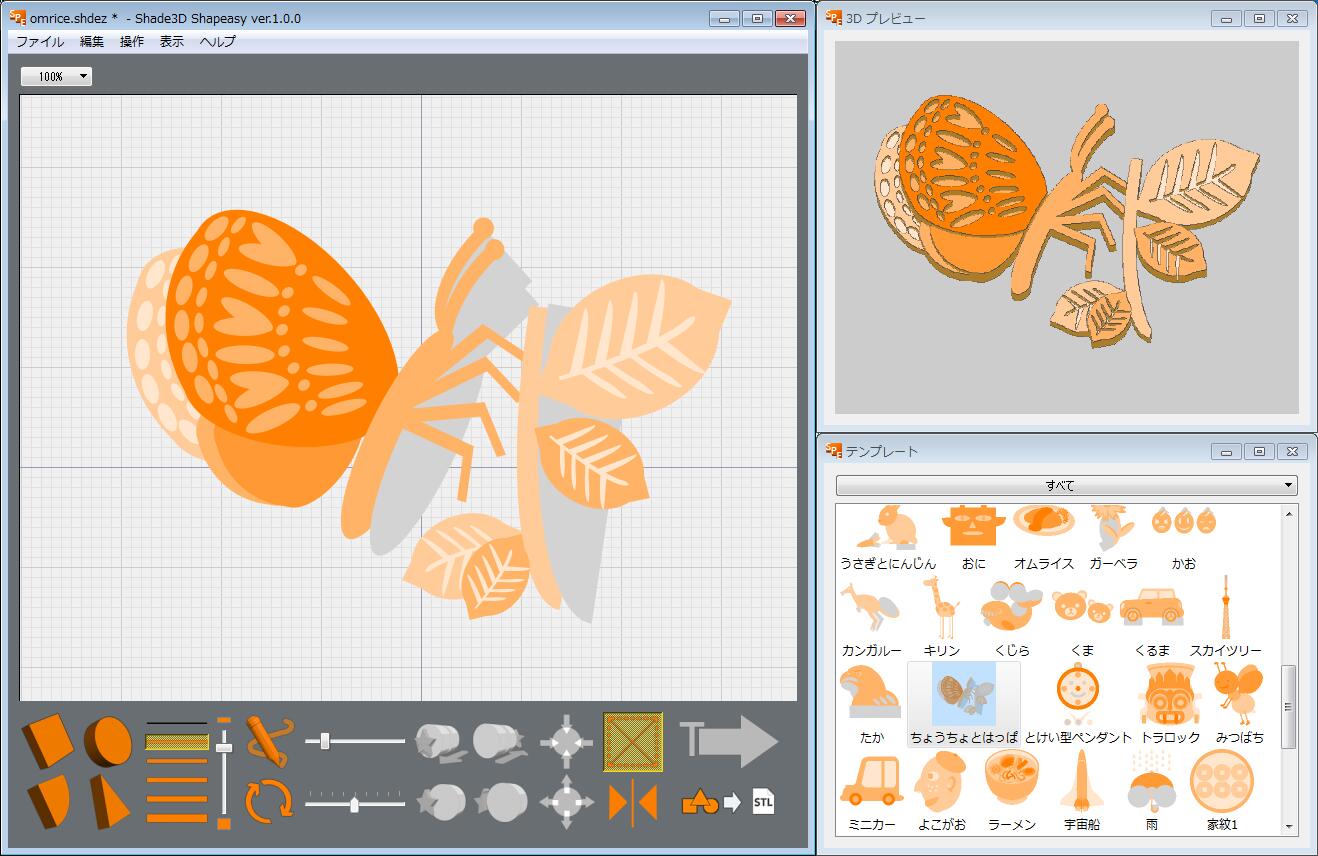Click grey cylinder icon with star on left and arrow
The height and width of the screenshot is (856, 1318).
(x=441, y=741)
